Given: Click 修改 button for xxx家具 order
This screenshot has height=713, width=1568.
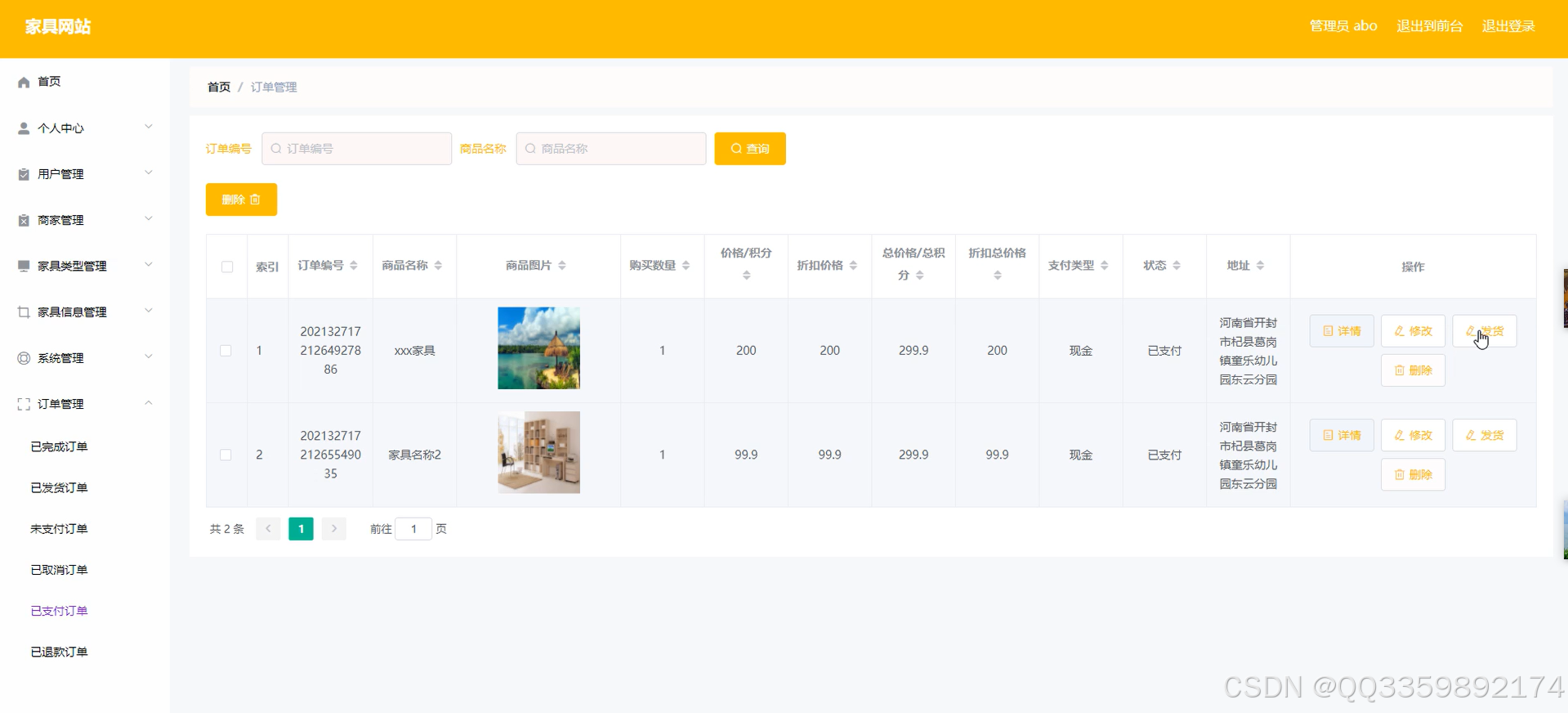Looking at the screenshot, I should click(x=1413, y=331).
